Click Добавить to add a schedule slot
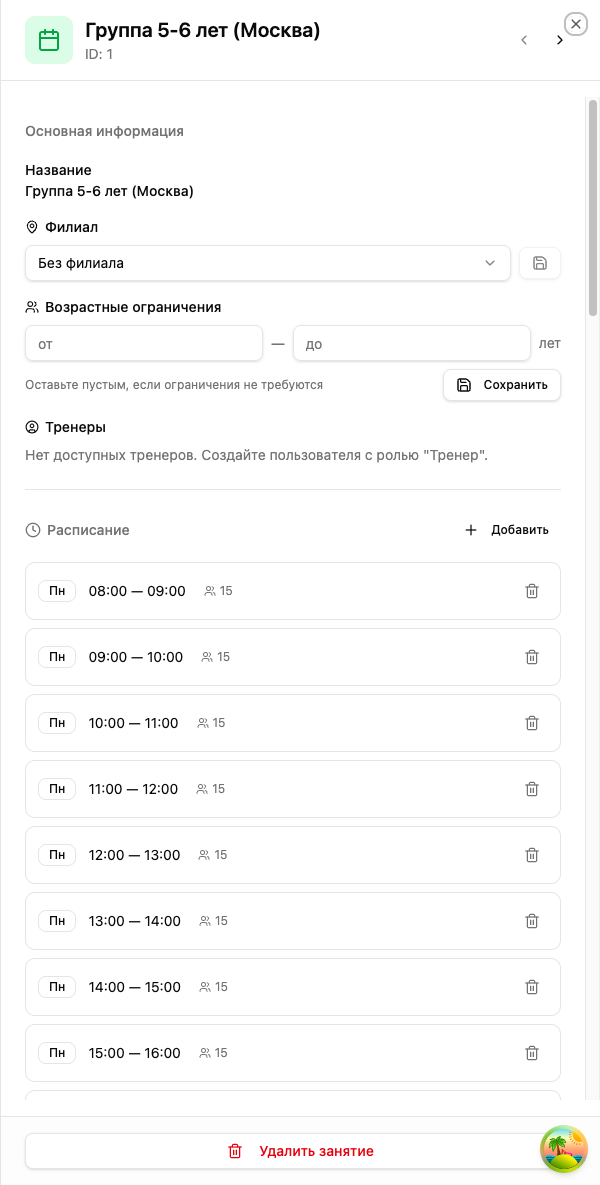The image size is (600, 1185). (x=508, y=530)
